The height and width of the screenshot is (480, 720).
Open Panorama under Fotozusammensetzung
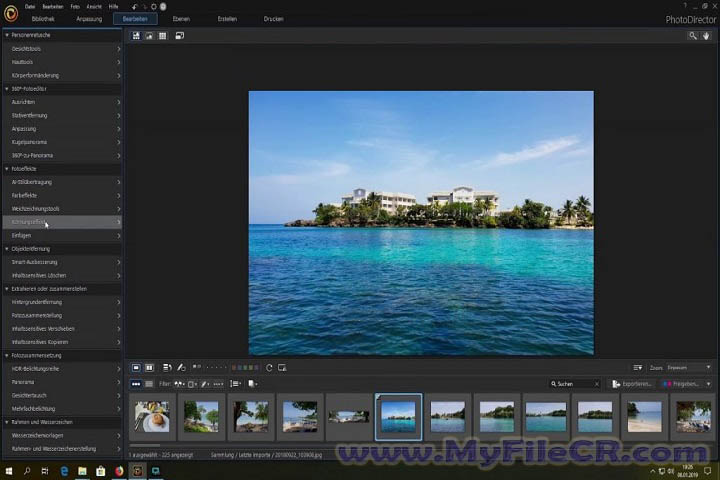click(62, 382)
